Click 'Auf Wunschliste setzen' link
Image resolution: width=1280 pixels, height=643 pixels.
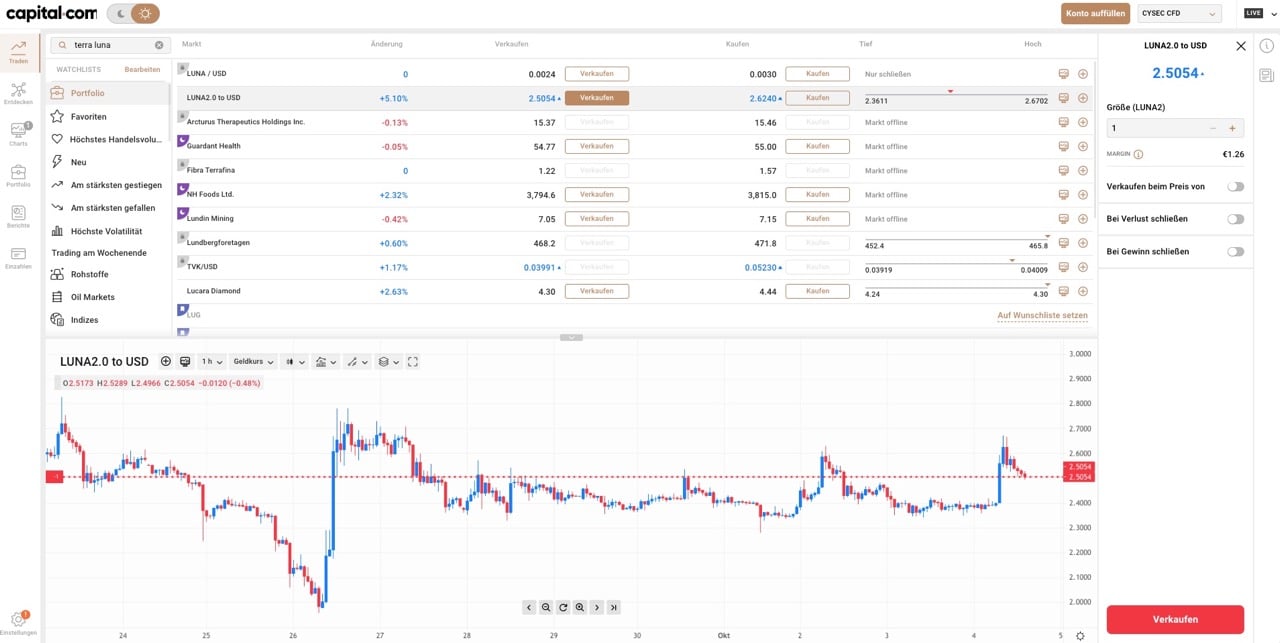point(1042,315)
